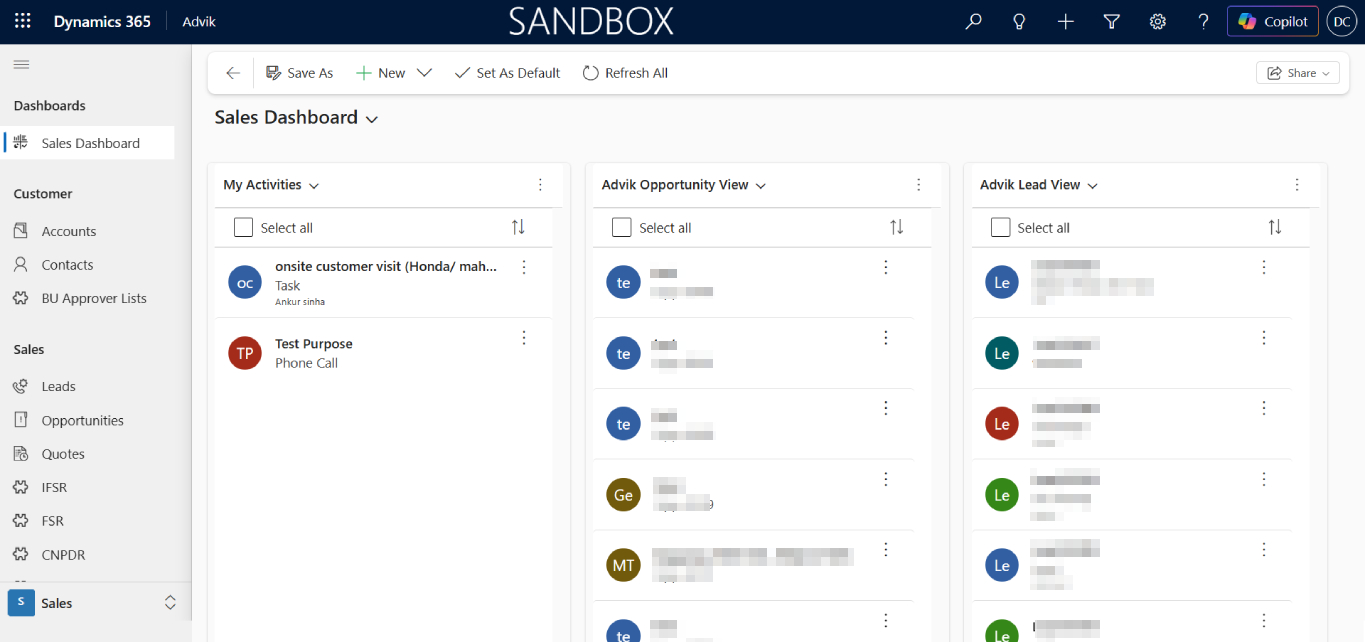
Task: Open the advanced find funnel icon
Action: 1111,21
